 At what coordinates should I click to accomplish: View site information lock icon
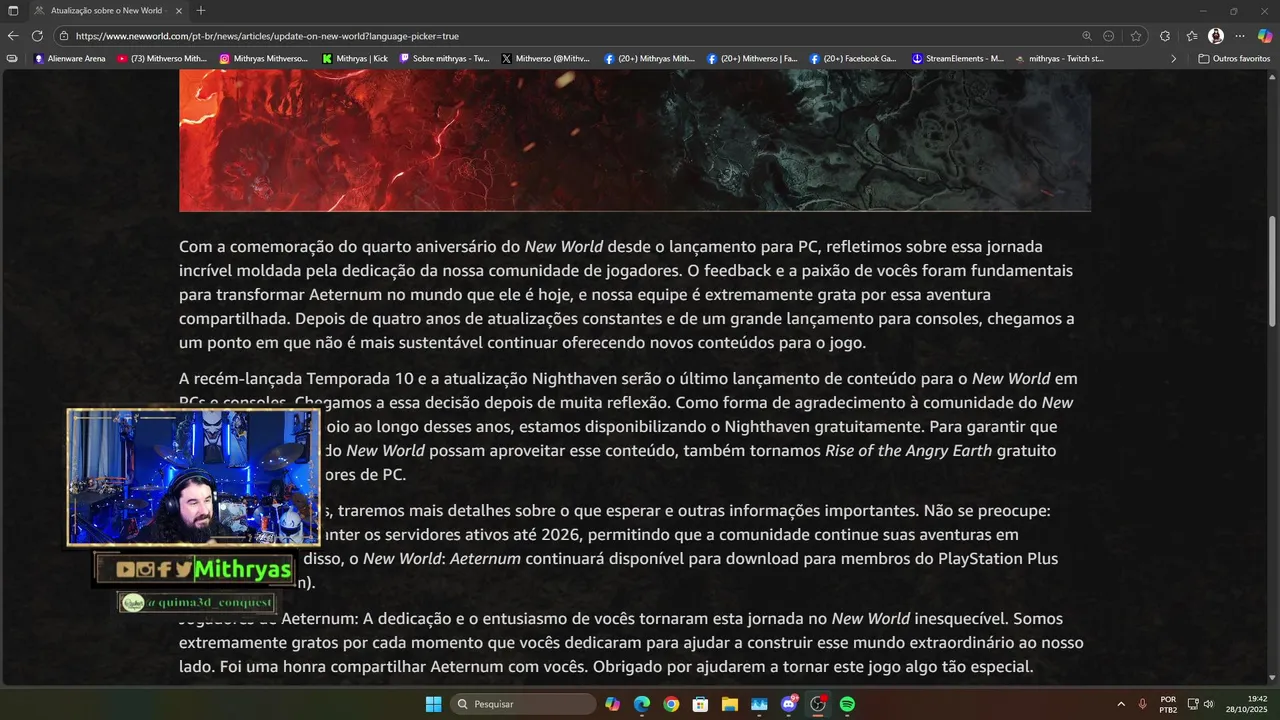coord(64,36)
